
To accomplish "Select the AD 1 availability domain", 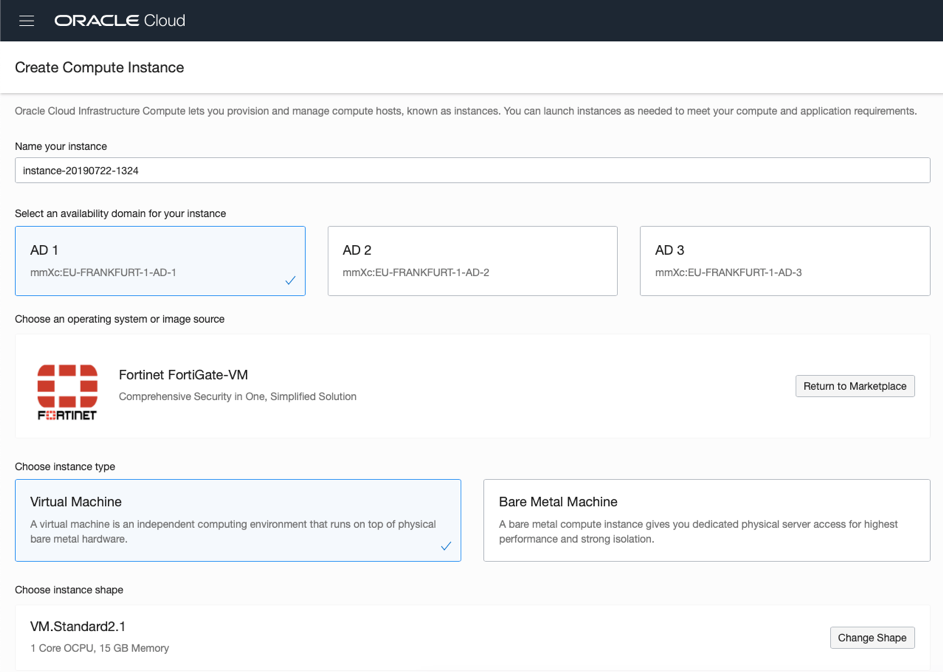I will (x=160, y=260).
